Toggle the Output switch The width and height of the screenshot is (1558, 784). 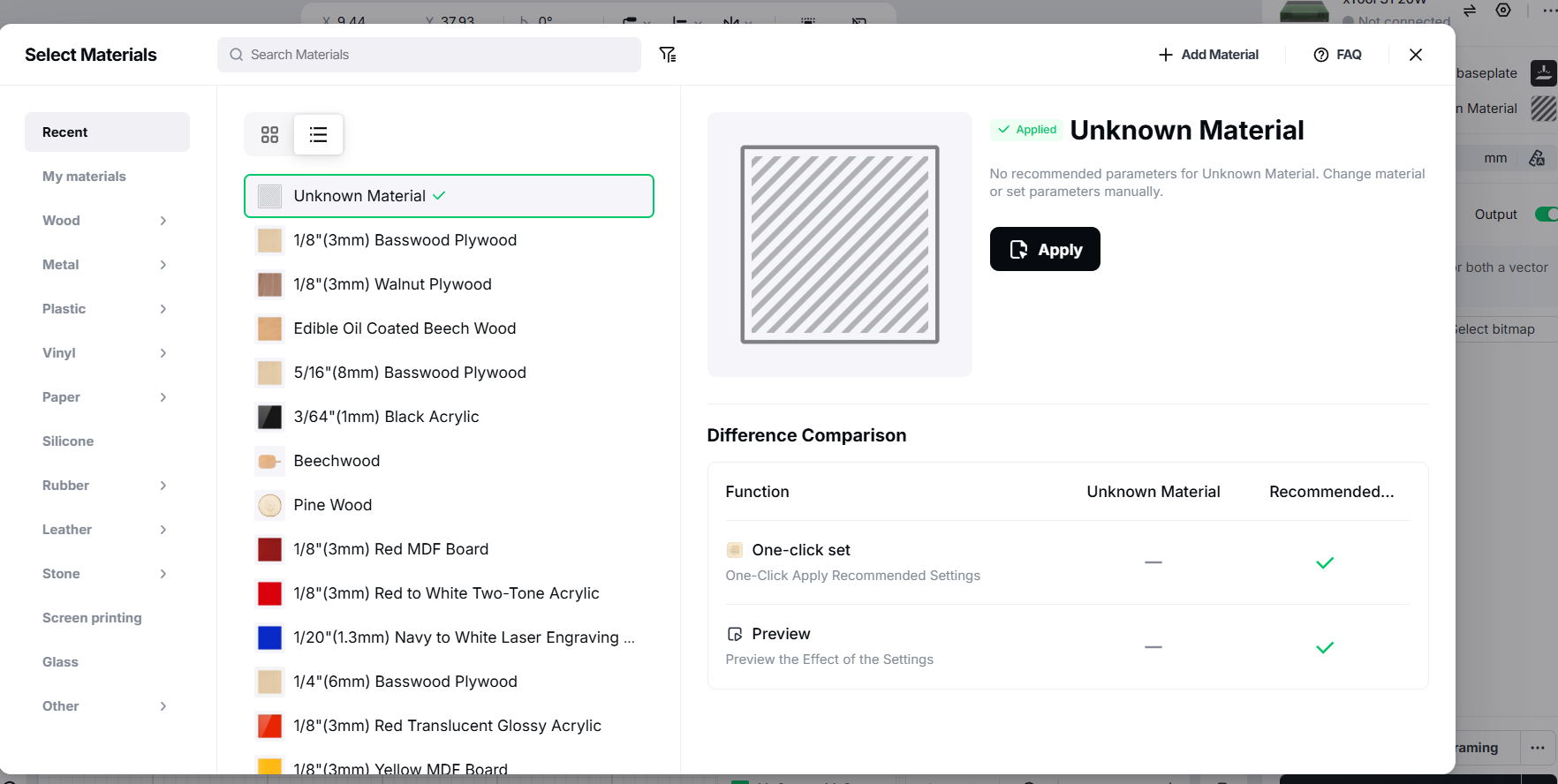(x=1547, y=215)
